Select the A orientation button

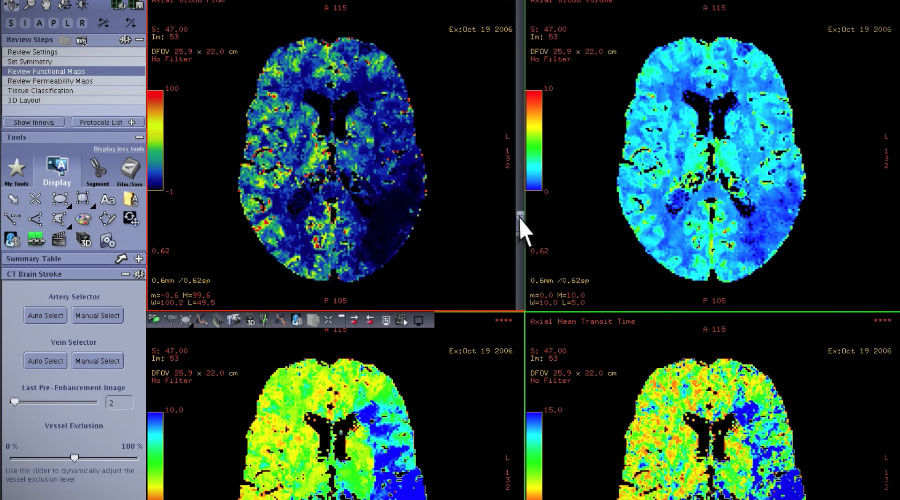click(40, 23)
